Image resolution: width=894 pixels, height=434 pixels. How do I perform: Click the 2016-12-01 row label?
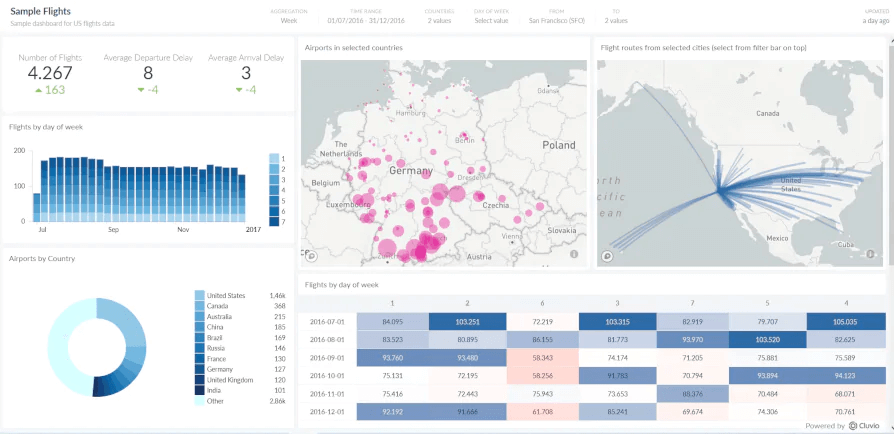(x=326, y=412)
